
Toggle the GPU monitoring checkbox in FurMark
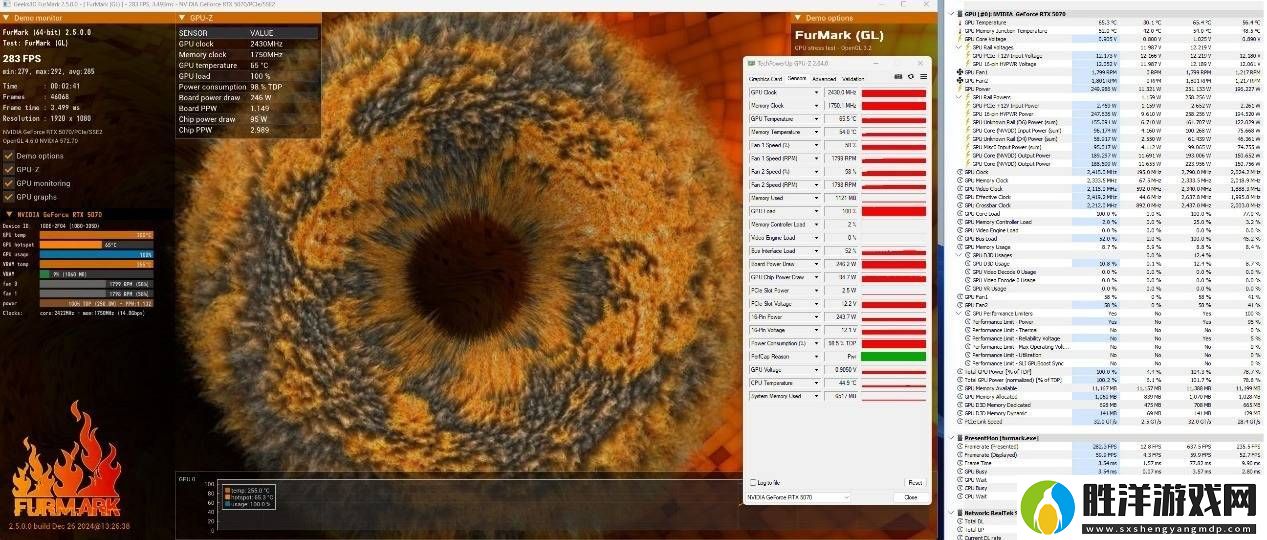[x=10, y=183]
